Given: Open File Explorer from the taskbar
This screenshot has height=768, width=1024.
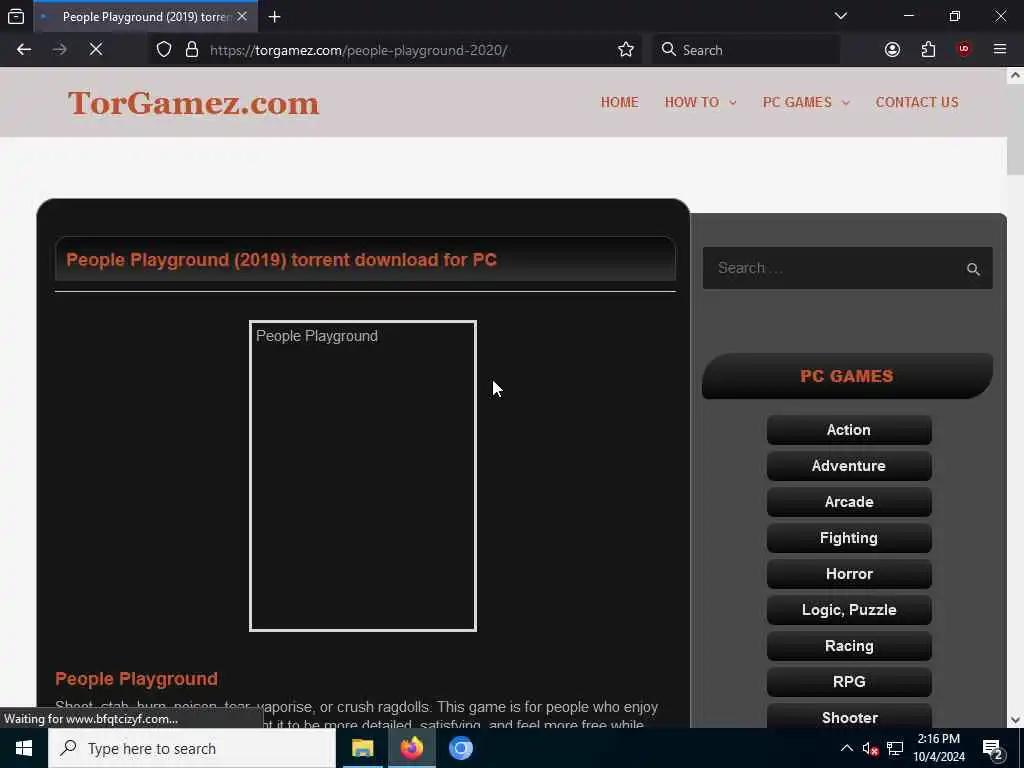Looking at the screenshot, I should 362,748.
